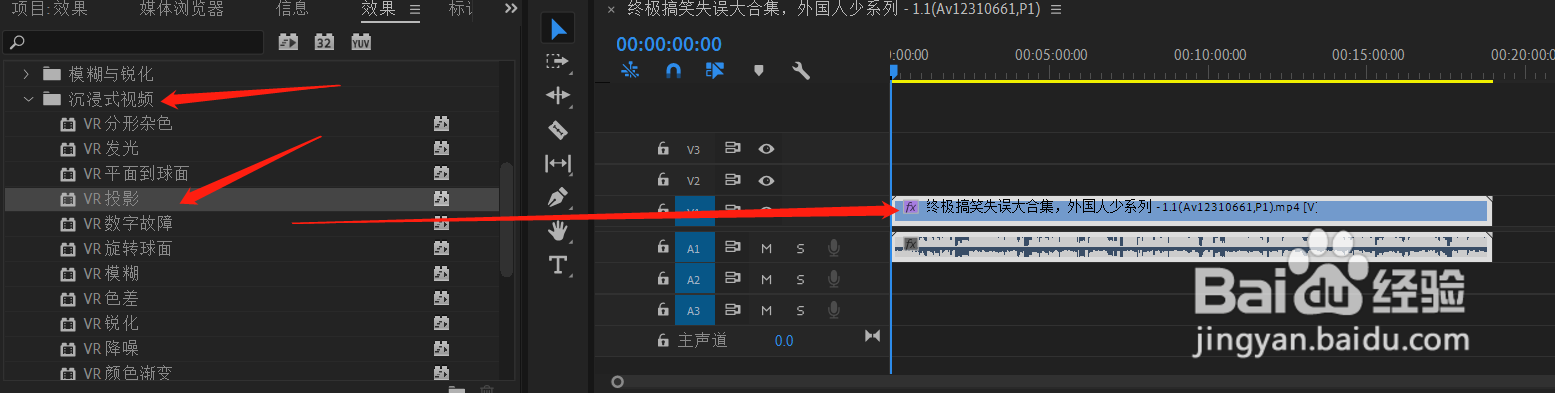
Task: Select the Pen tool
Action: point(558,197)
